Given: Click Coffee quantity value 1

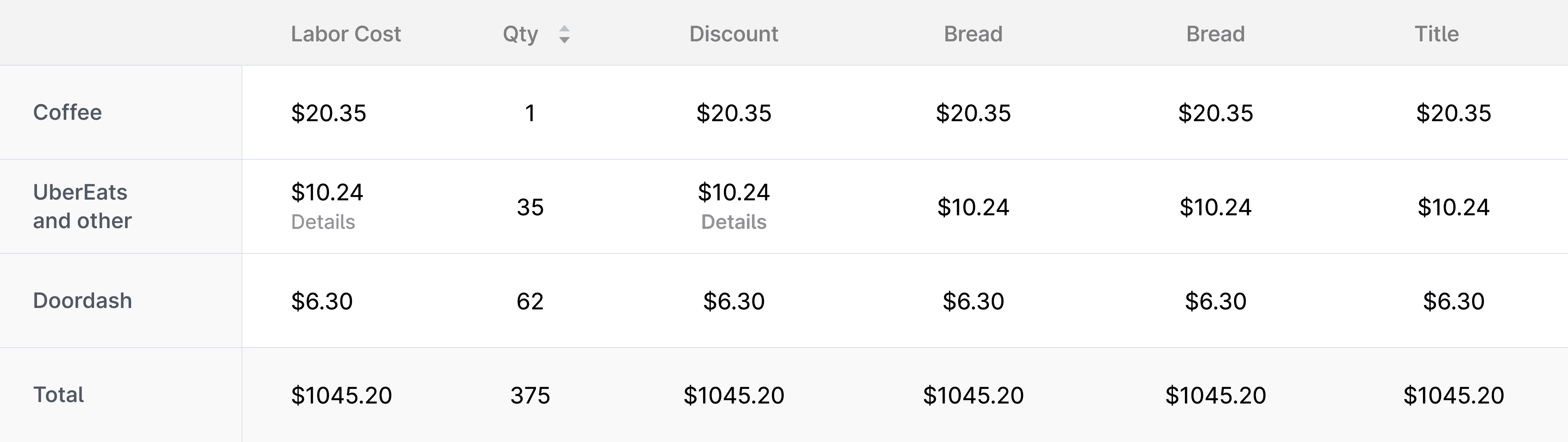Looking at the screenshot, I should [530, 113].
